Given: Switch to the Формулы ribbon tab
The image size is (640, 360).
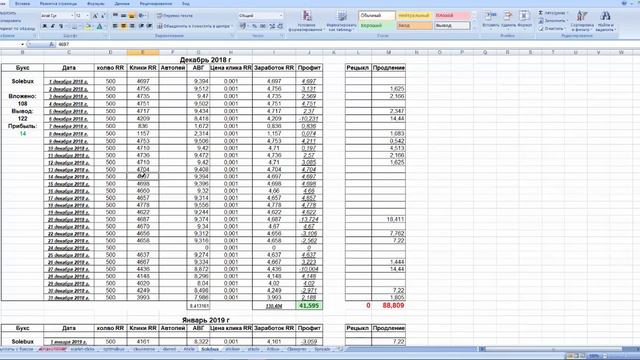Looking at the screenshot, I should coord(96,3).
